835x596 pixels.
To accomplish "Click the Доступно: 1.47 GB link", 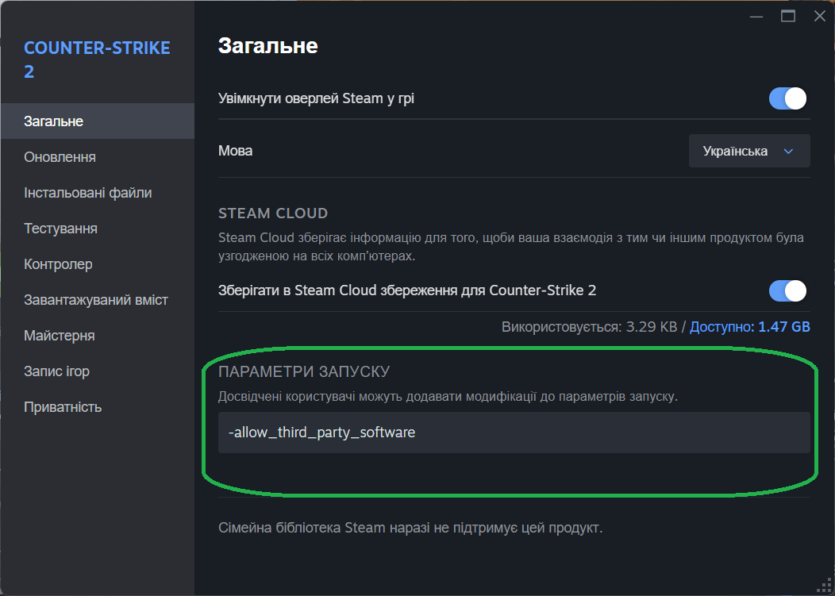I will pyautogui.click(x=750, y=327).
